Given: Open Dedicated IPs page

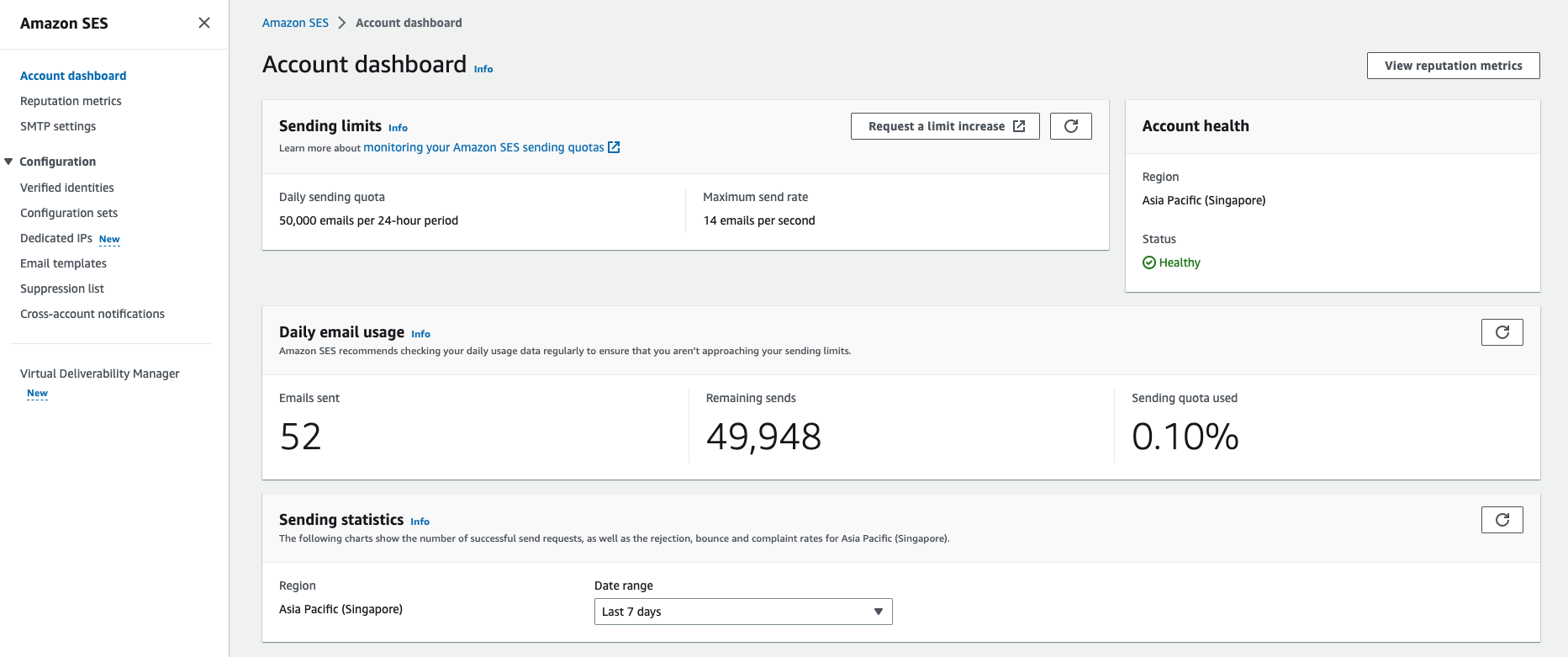Looking at the screenshot, I should 56,238.
